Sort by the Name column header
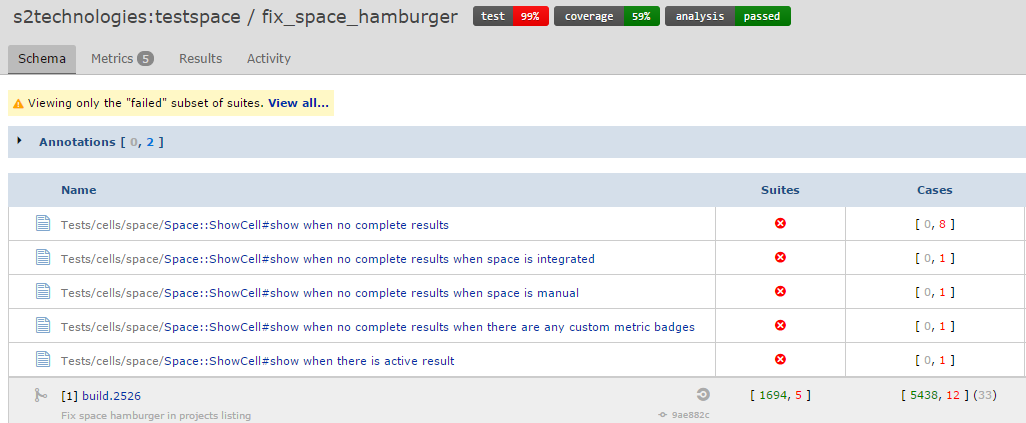 pos(78,190)
